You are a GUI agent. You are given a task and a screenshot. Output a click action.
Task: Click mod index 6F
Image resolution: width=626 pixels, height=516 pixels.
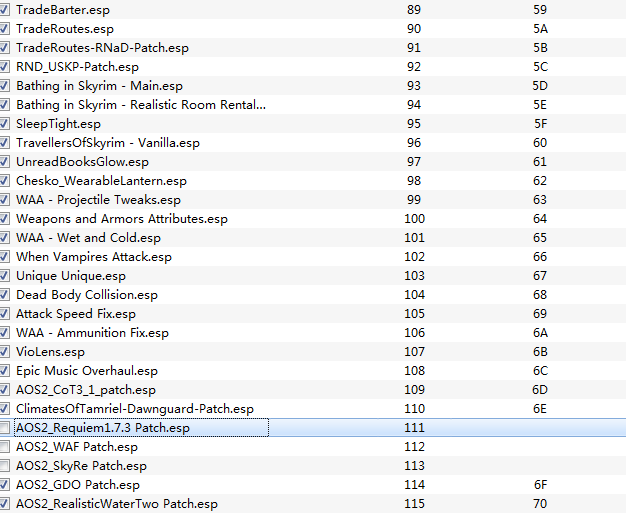tap(540, 484)
